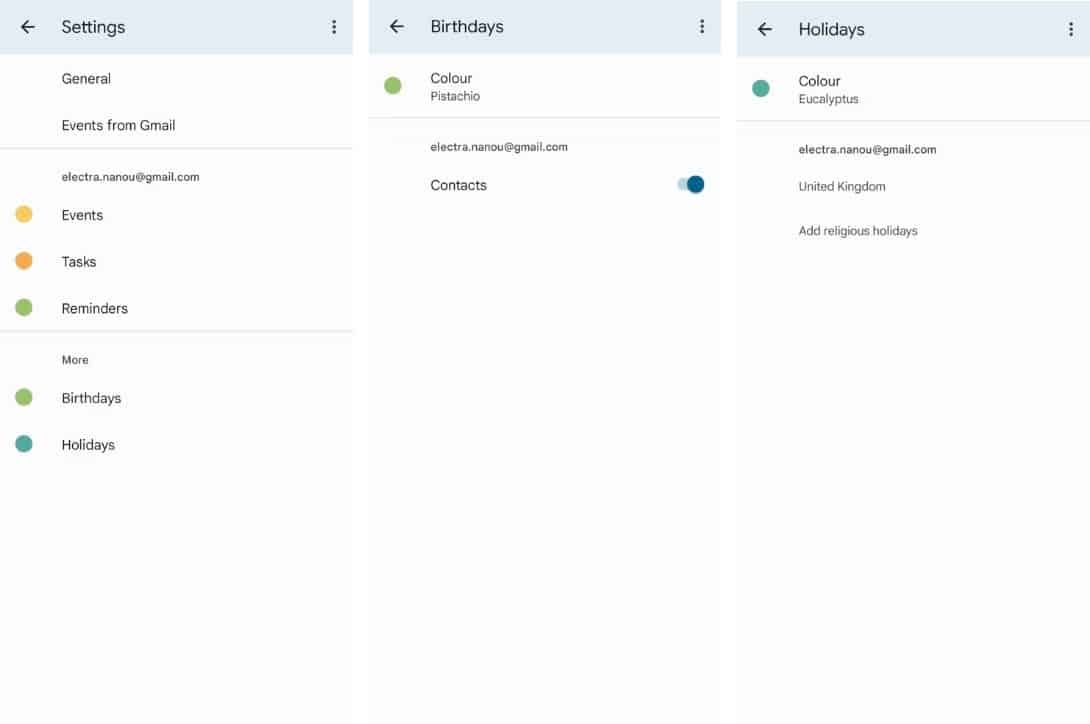Open the Settings overflow menu

click(334, 27)
